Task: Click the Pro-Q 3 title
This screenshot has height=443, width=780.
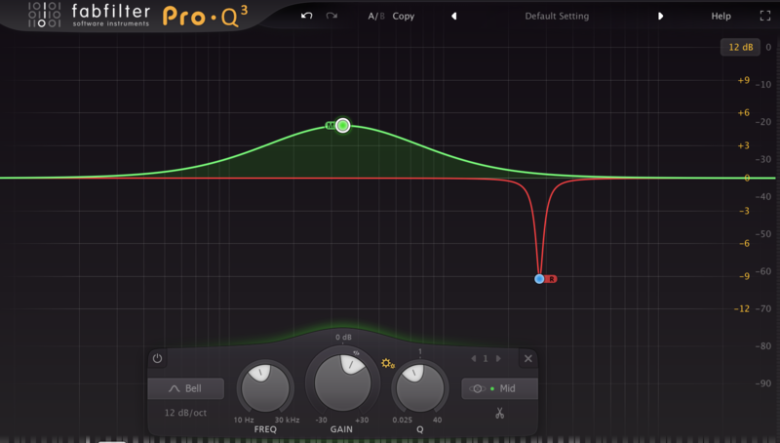Action: pyautogui.click(x=205, y=16)
